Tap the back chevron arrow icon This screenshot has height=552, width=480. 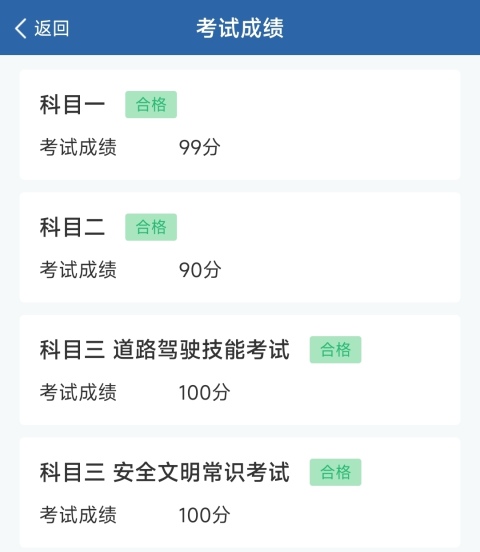pyautogui.click(x=20, y=29)
